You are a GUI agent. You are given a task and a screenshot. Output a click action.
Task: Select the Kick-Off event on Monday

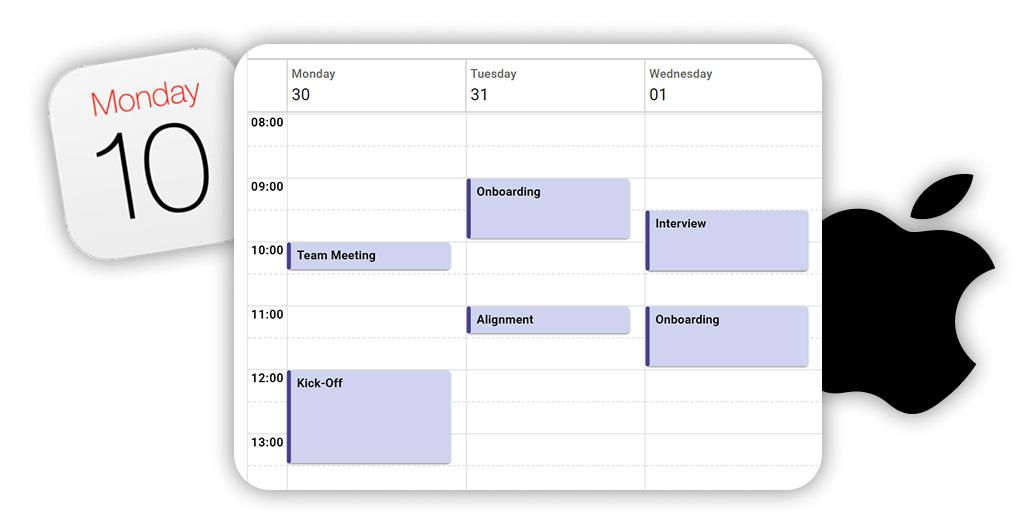tap(369, 417)
